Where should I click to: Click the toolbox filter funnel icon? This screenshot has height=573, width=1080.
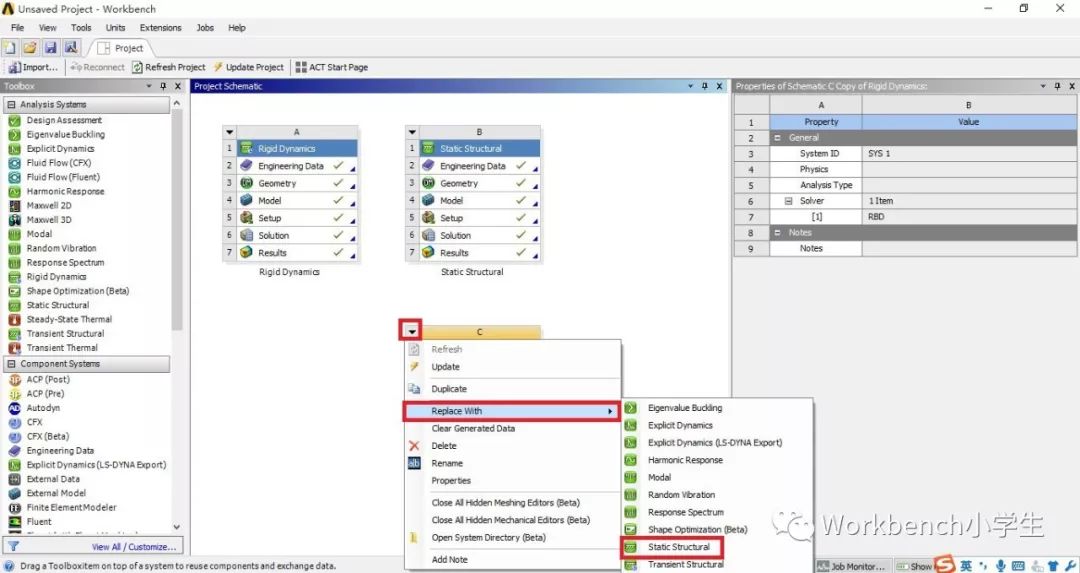tap(12, 546)
